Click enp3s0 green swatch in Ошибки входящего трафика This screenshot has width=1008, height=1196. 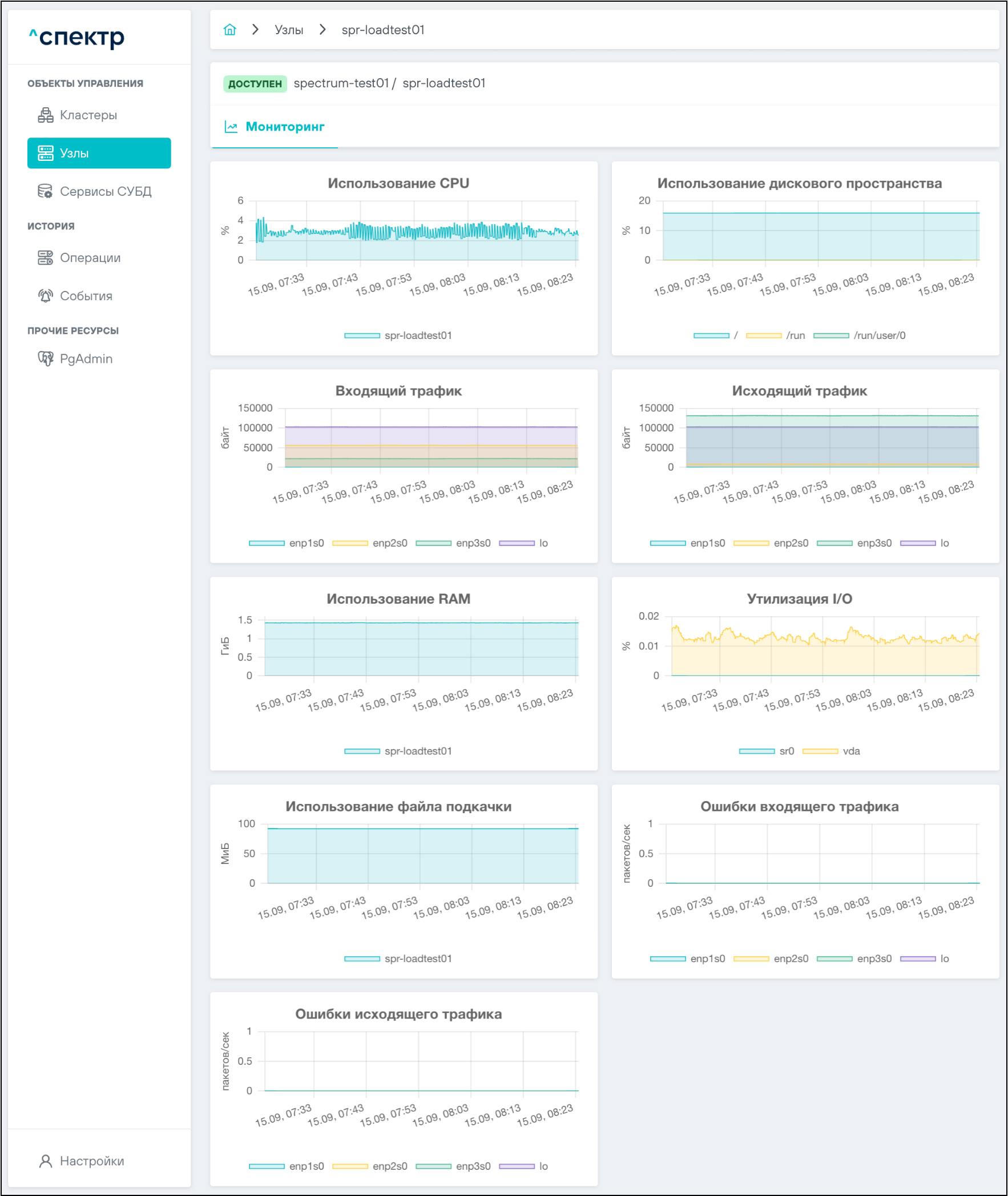[834, 959]
